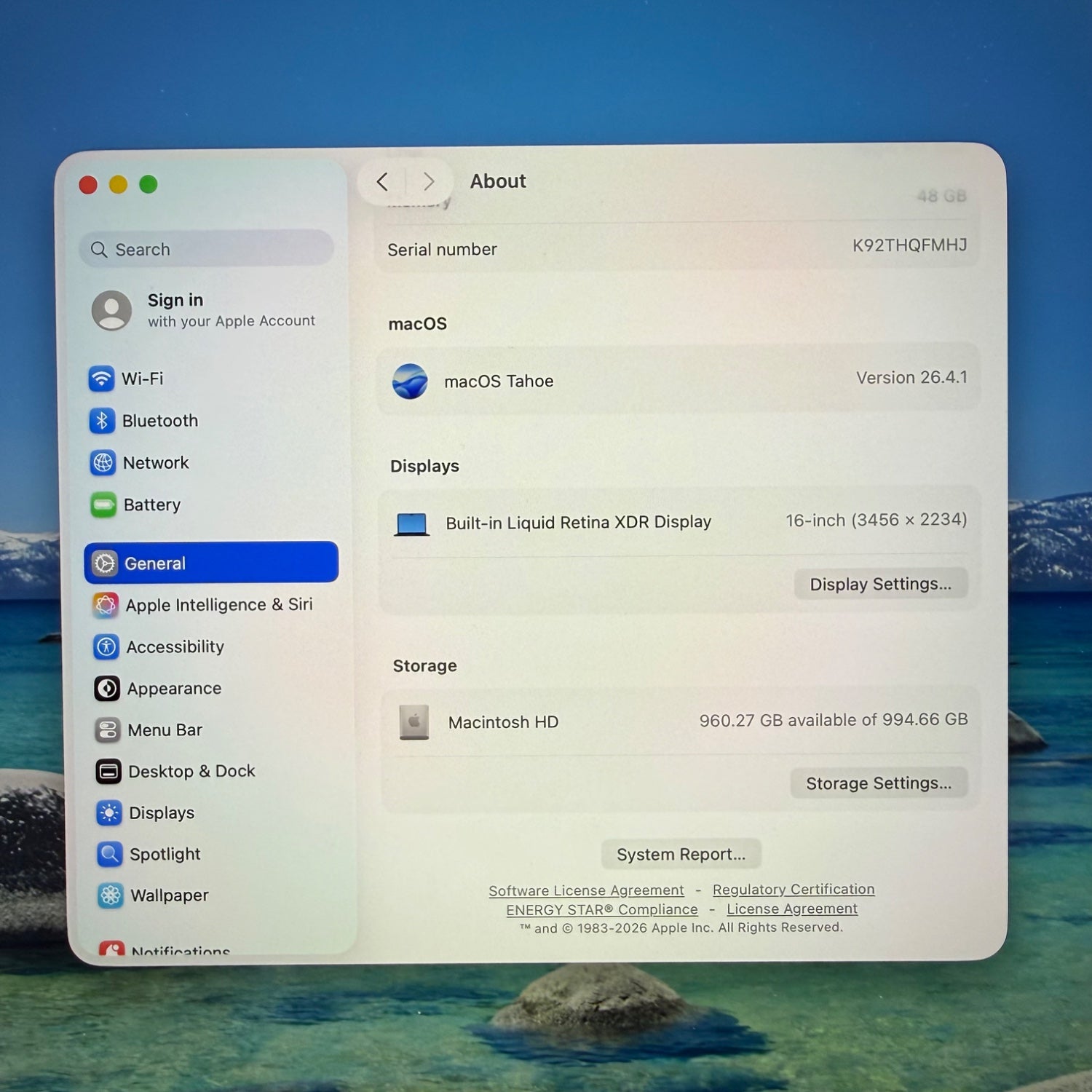
Task: Click the General gear icon
Action: [105, 563]
